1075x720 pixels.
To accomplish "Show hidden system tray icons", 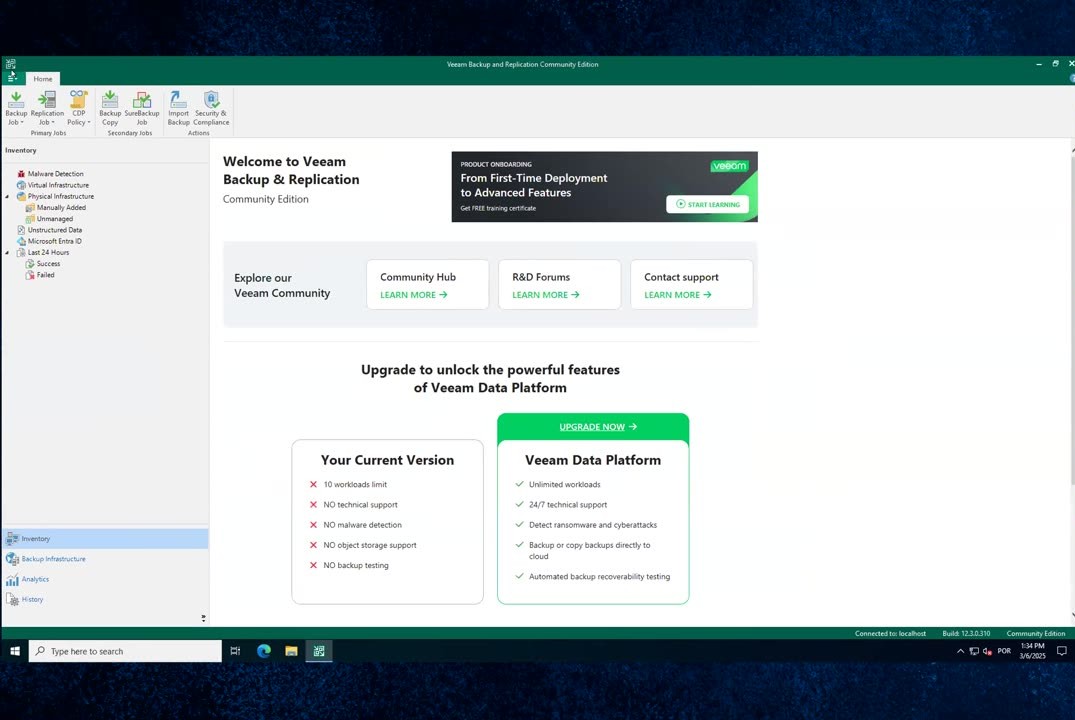I will (x=960, y=651).
